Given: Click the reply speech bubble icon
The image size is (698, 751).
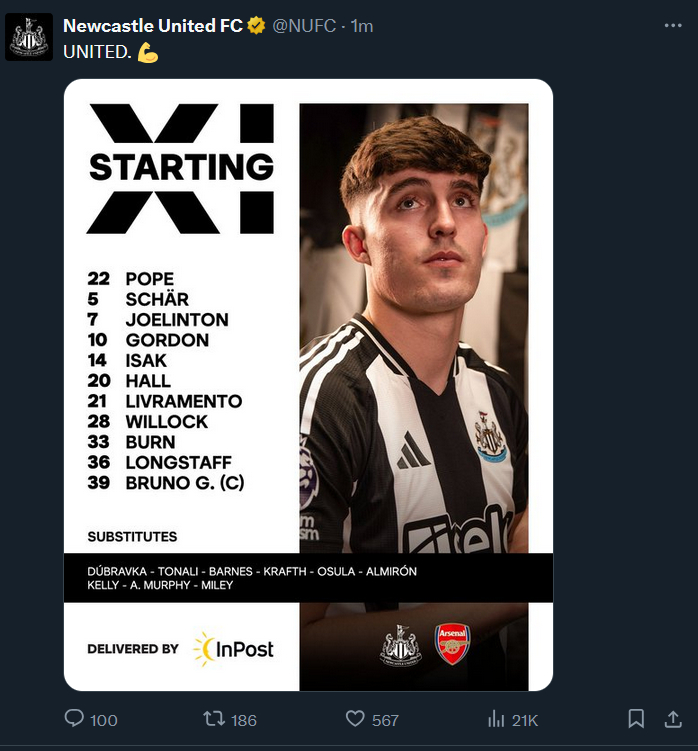Looking at the screenshot, I should tap(73, 719).
